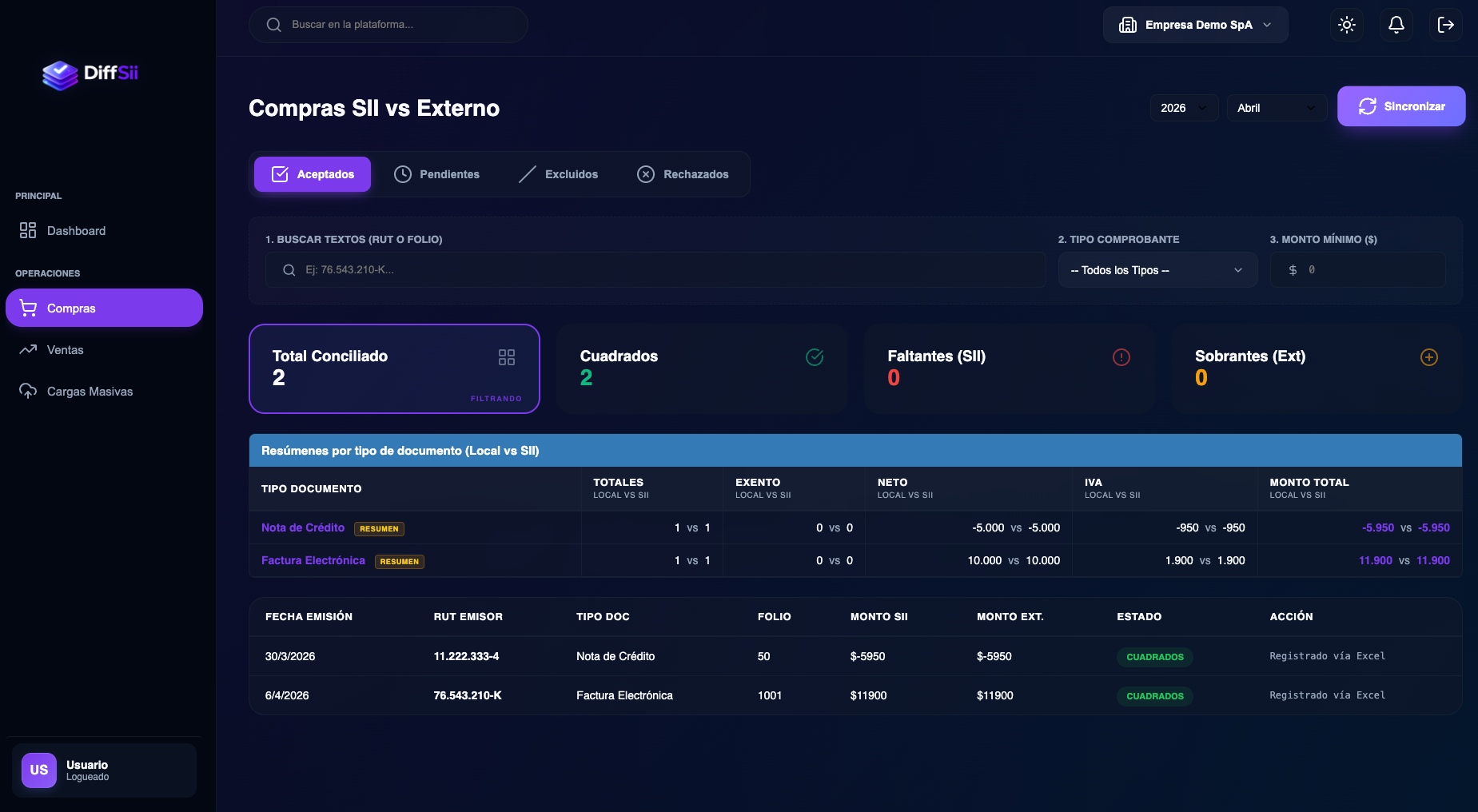This screenshot has height=812, width=1478.
Task: Open the 2026 year dropdown
Action: point(1184,108)
